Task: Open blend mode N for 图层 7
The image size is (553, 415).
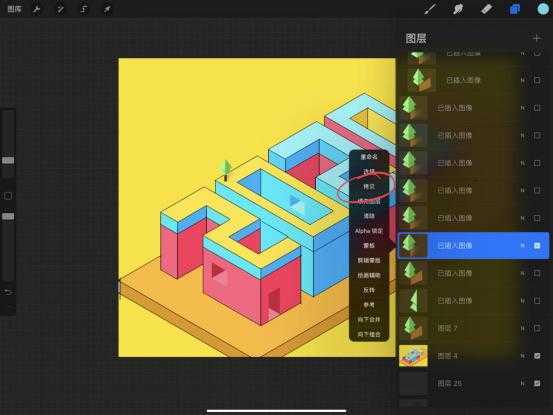Action: [x=522, y=328]
